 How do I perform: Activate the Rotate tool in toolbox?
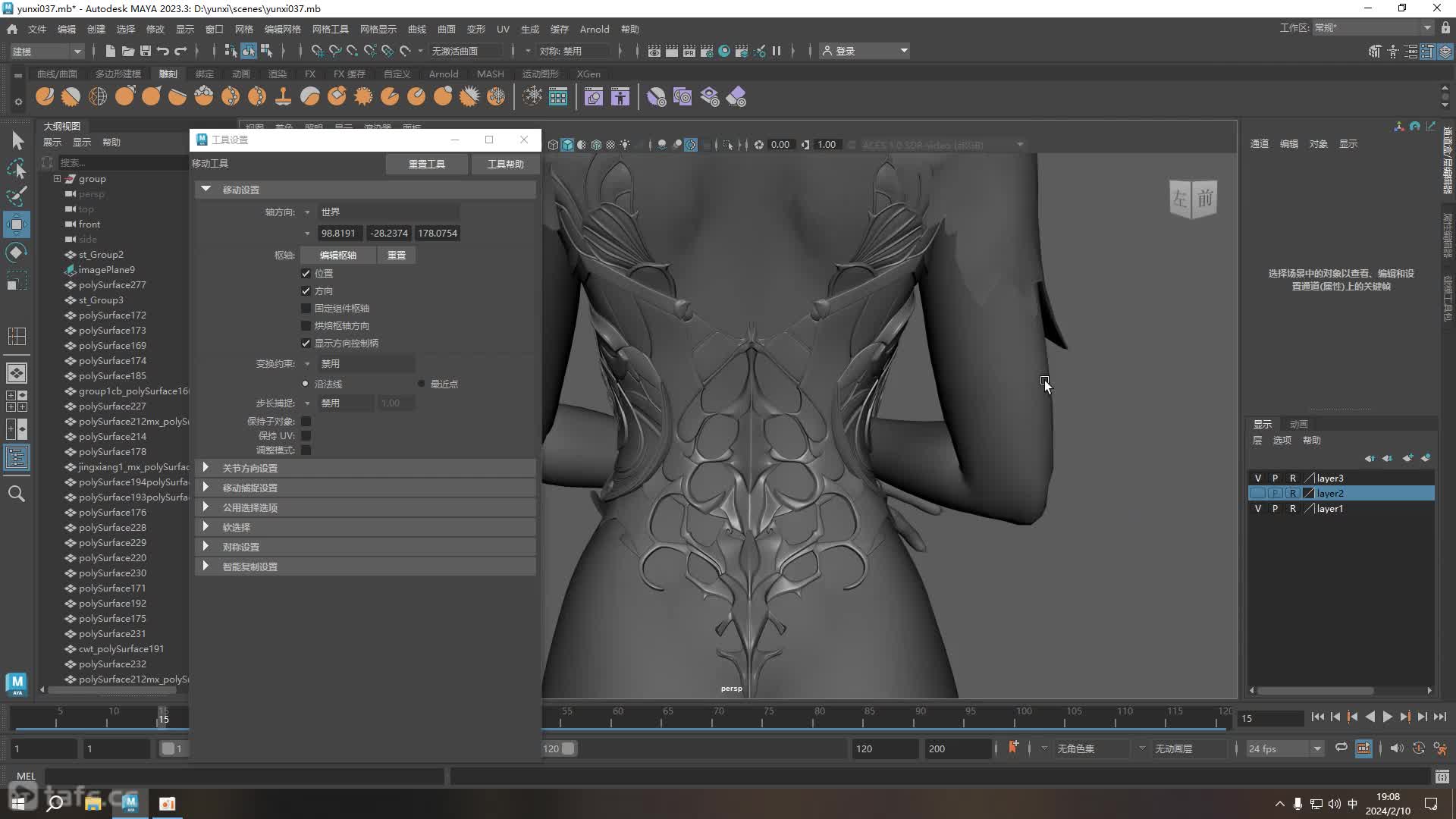(17, 253)
